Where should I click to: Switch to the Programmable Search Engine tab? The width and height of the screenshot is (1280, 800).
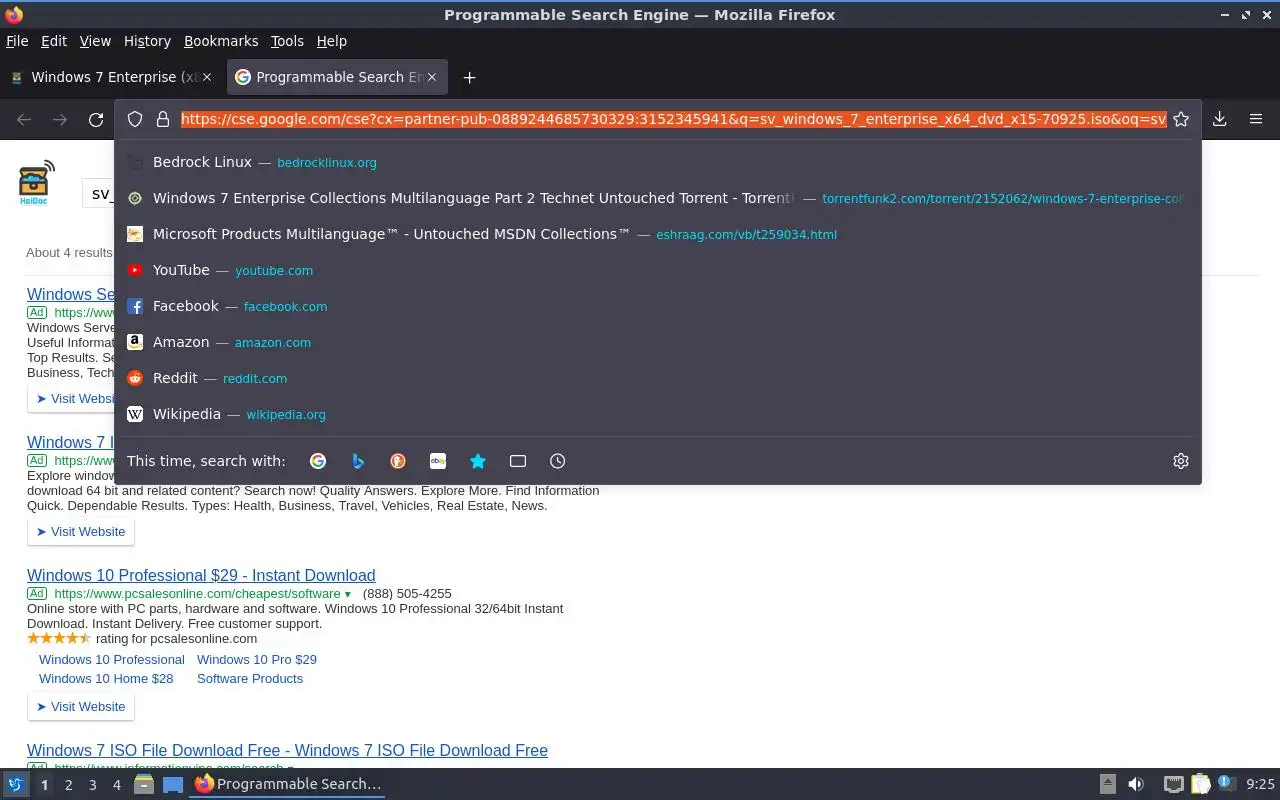coord(337,77)
